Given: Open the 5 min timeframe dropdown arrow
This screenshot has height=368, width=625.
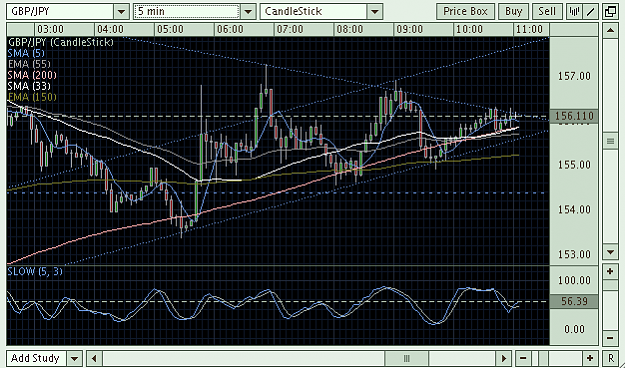Looking at the screenshot, I should 248,12.
